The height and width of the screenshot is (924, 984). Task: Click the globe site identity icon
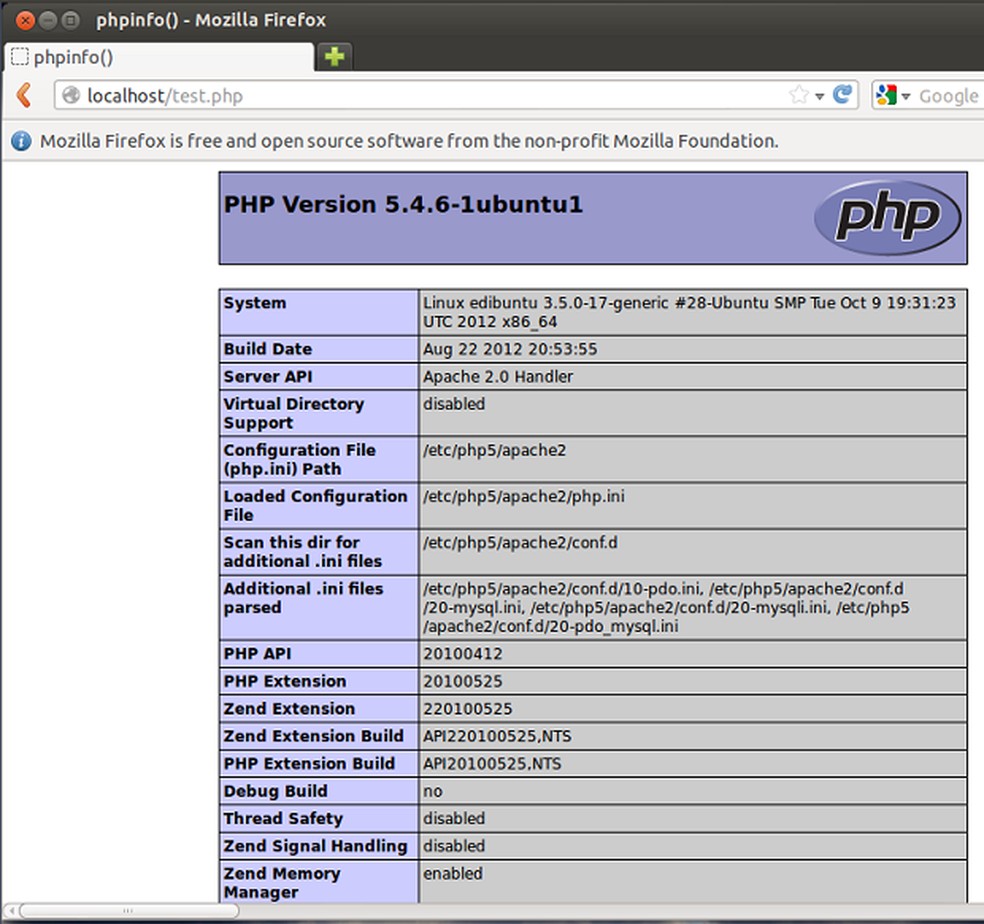69,95
